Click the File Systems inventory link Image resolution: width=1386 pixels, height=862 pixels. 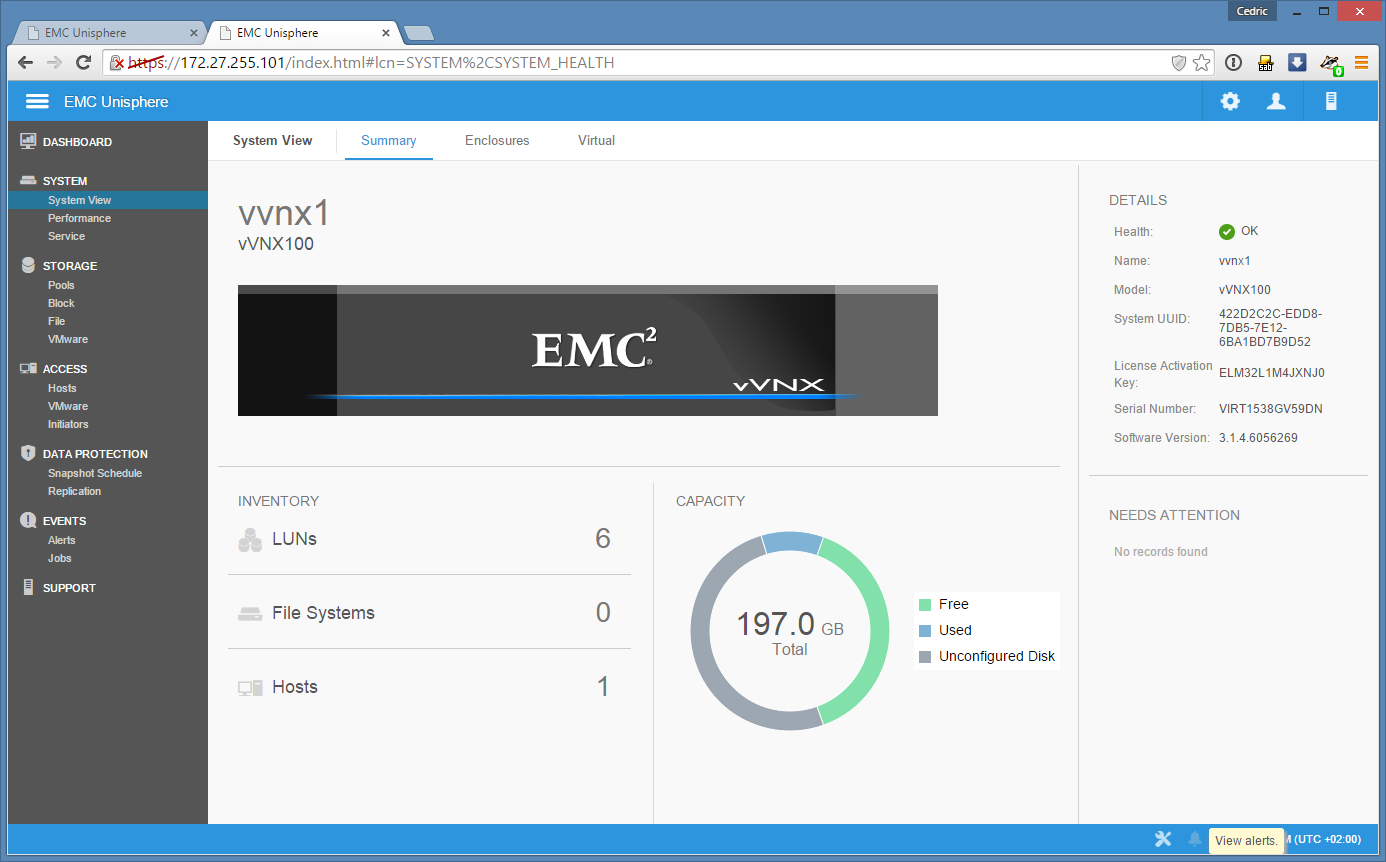pyautogui.click(x=323, y=613)
